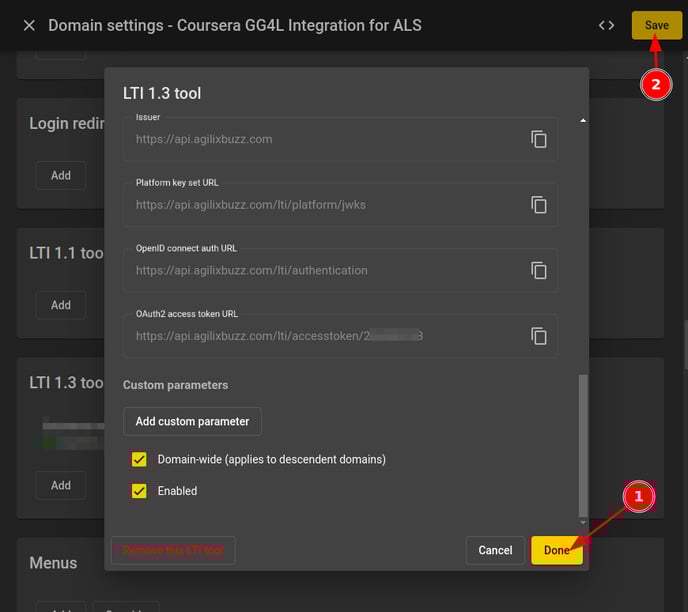Click the Menus section heading
Viewport: 688px width, 612px height.
(53, 563)
